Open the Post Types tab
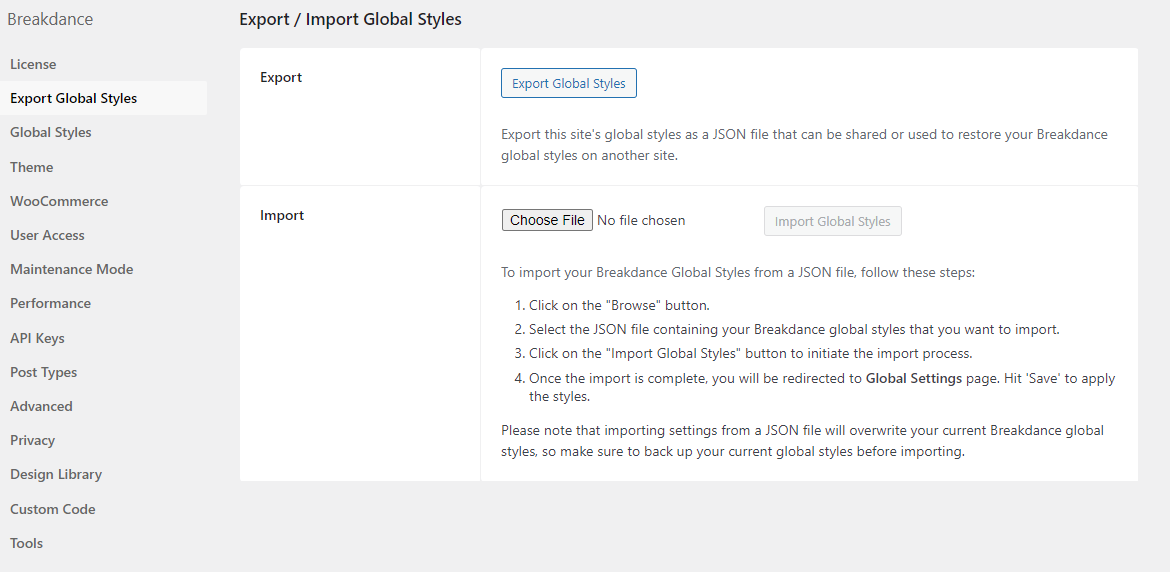 coord(43,372)
